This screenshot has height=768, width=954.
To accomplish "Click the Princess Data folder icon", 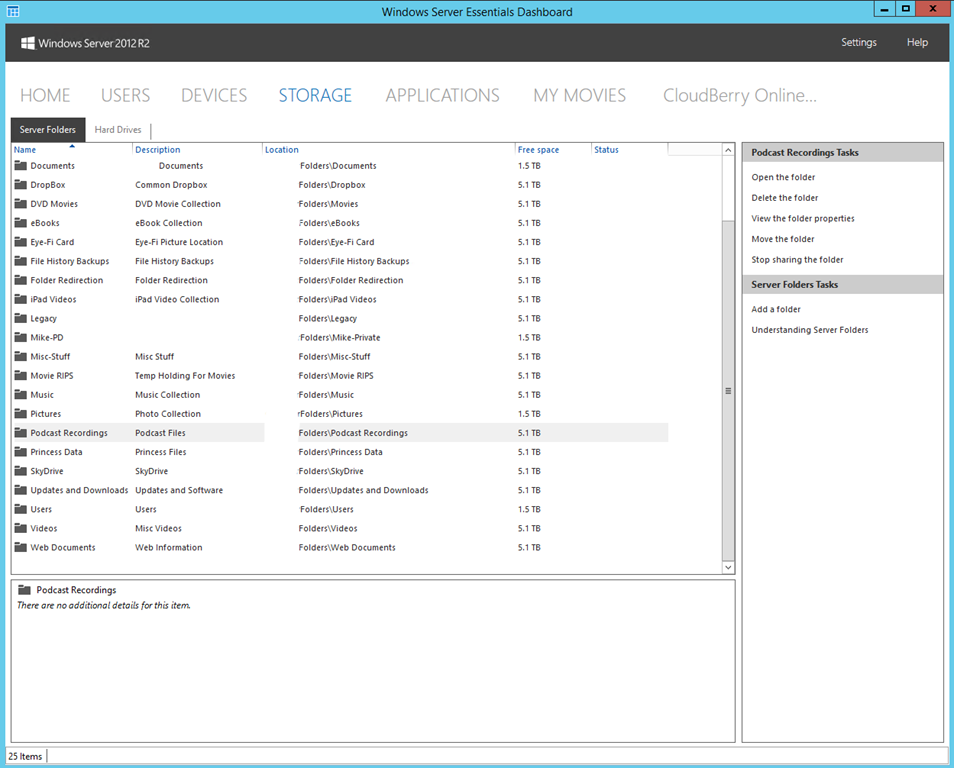I will [x=21, y=452].
